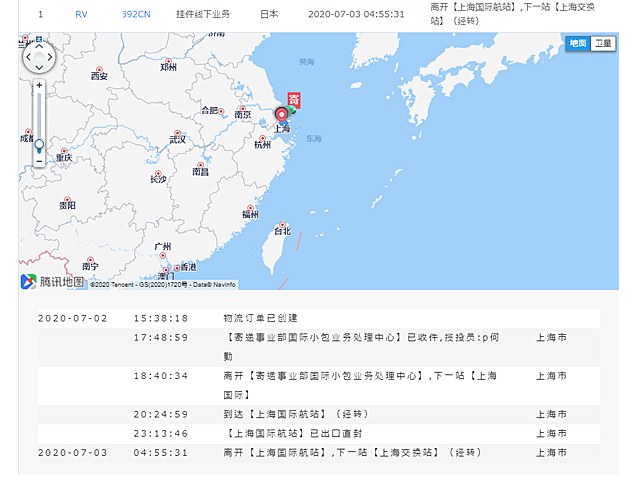
Task: Click the 台北 city label on map
Action: (x=282, y=230)
